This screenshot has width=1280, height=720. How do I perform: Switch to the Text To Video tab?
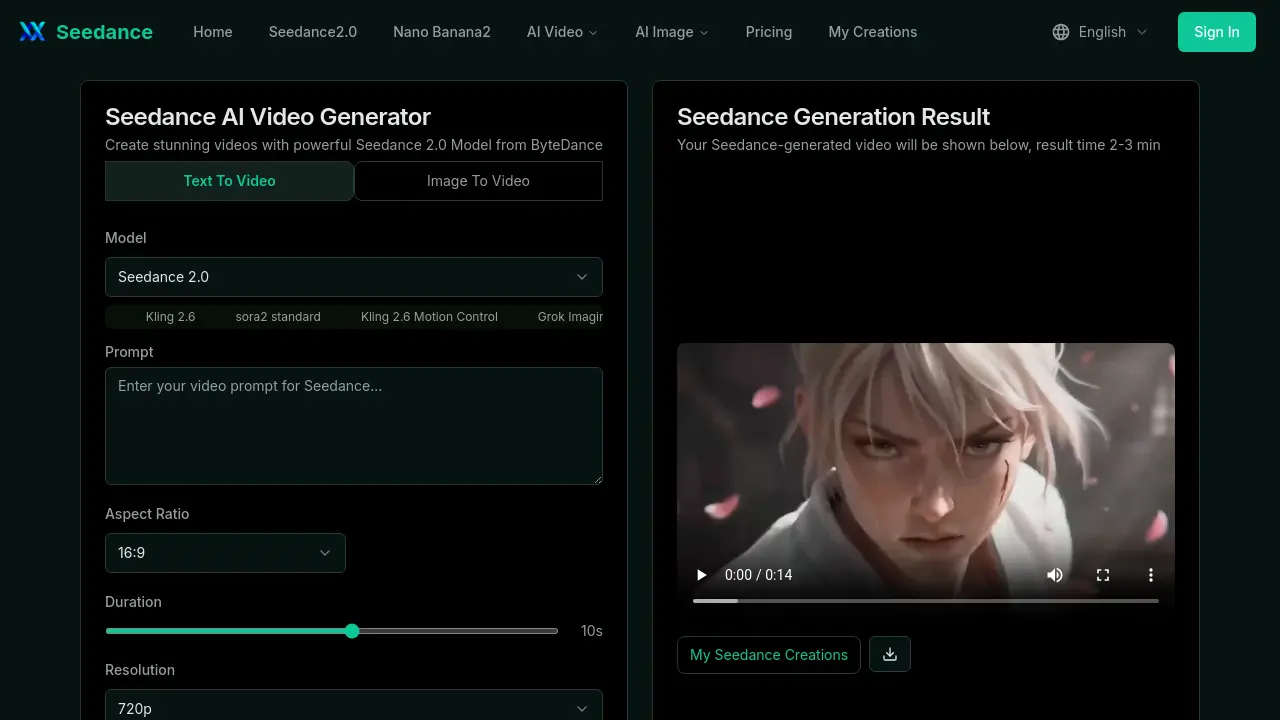[x=229, y=181]
